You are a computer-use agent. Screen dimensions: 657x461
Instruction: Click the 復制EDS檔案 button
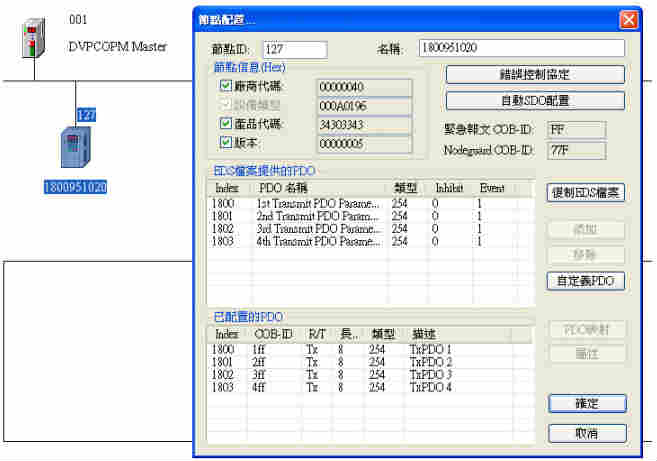(586, 193)
